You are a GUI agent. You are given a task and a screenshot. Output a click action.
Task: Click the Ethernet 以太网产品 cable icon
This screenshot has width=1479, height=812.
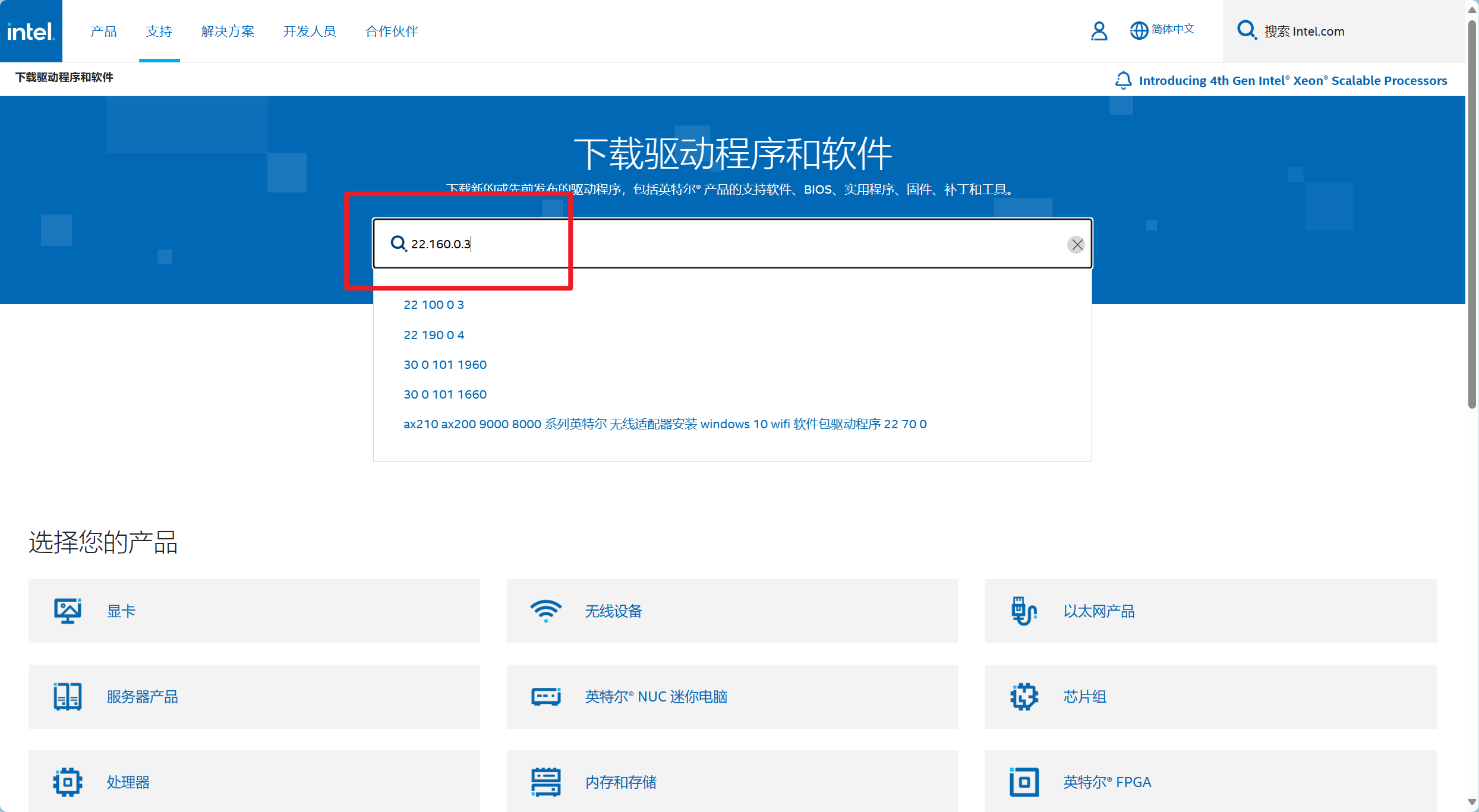pos(1024,611)
